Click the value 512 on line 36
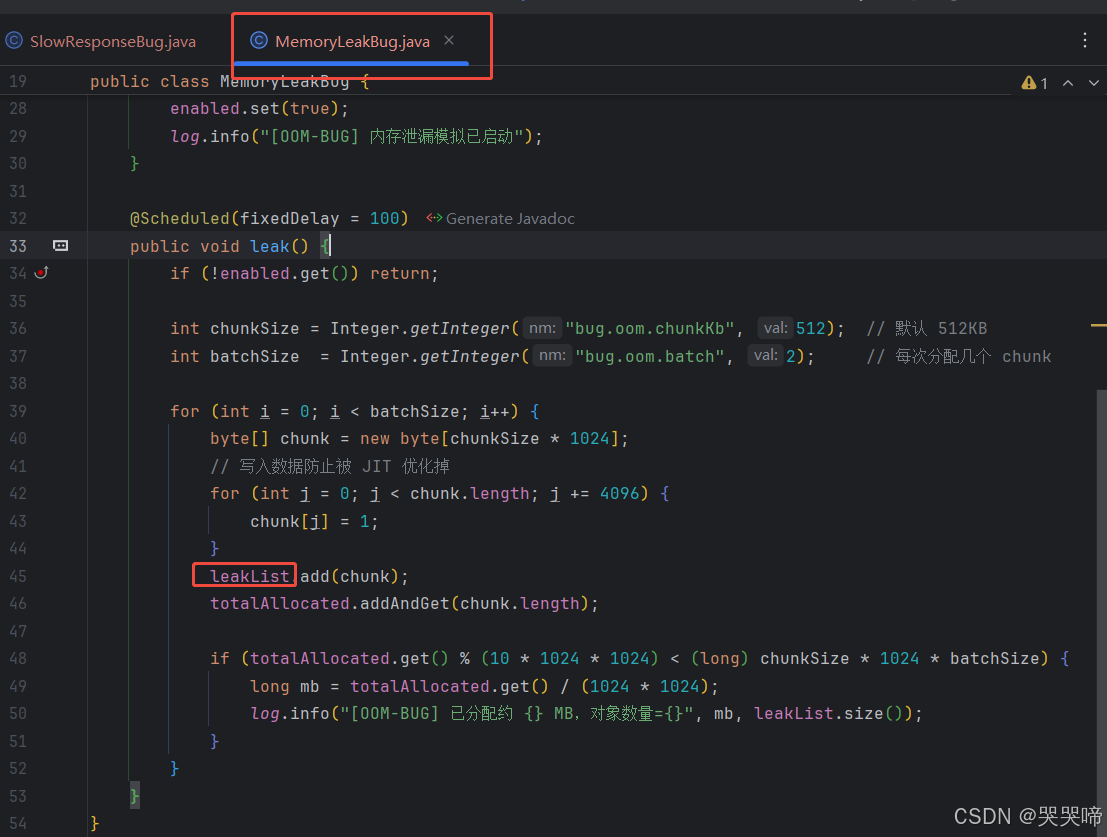Viewport: 1107px width, 837px height. tap(810, 329)
